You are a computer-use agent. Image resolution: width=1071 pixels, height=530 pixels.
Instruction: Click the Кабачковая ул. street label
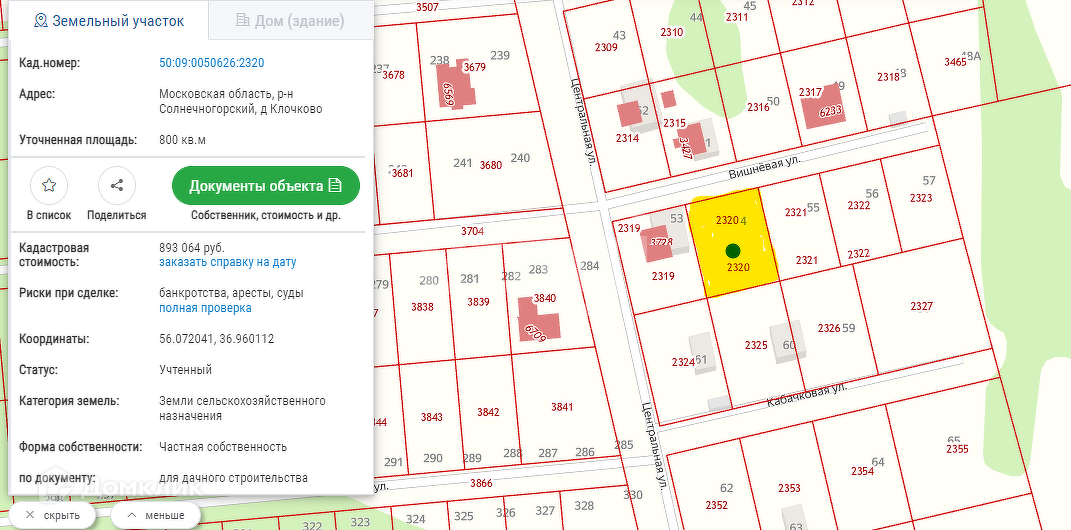[806, 395]
